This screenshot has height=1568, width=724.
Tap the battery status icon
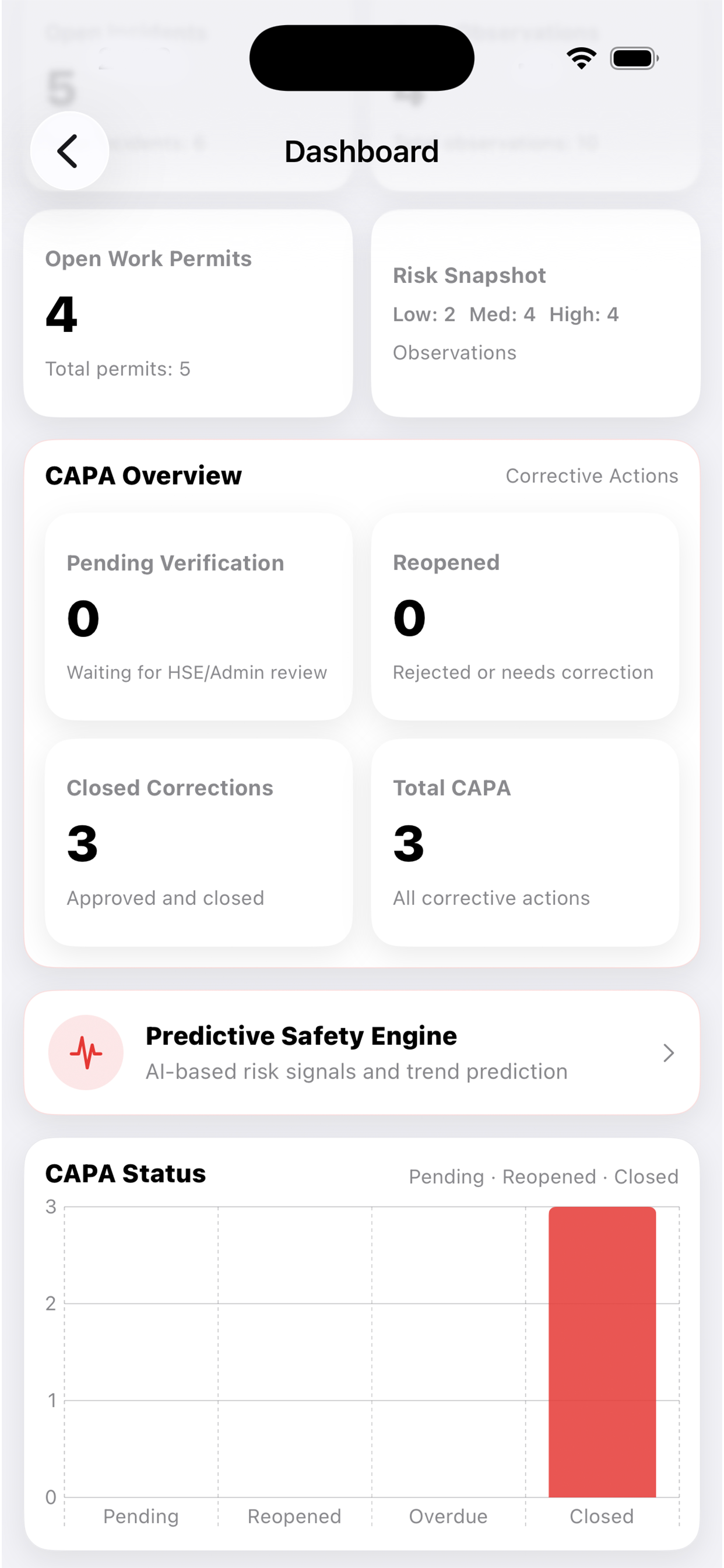click(x=634, y=58)
